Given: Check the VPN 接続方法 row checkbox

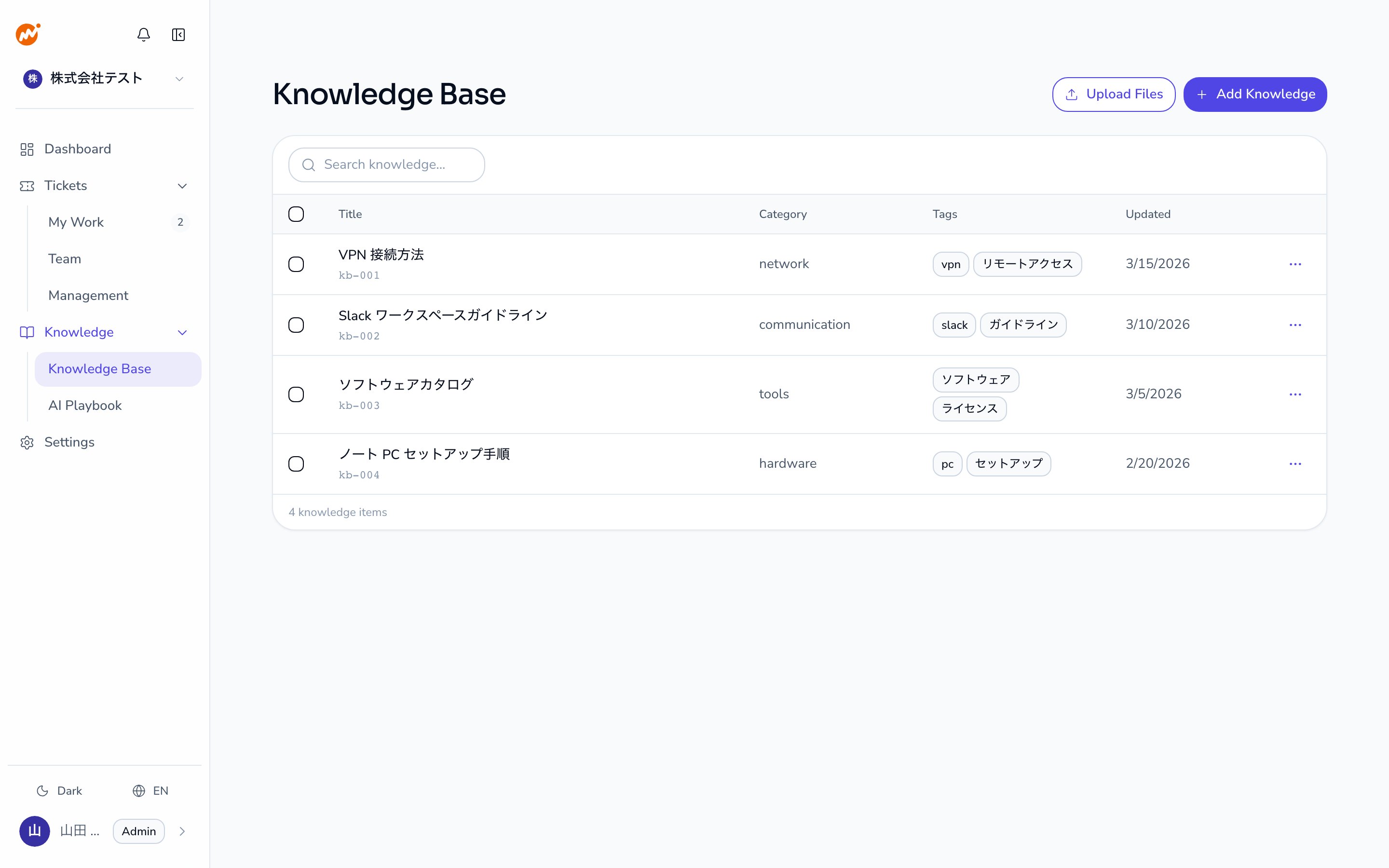Looking at the screenshot, I should (296, 264).
